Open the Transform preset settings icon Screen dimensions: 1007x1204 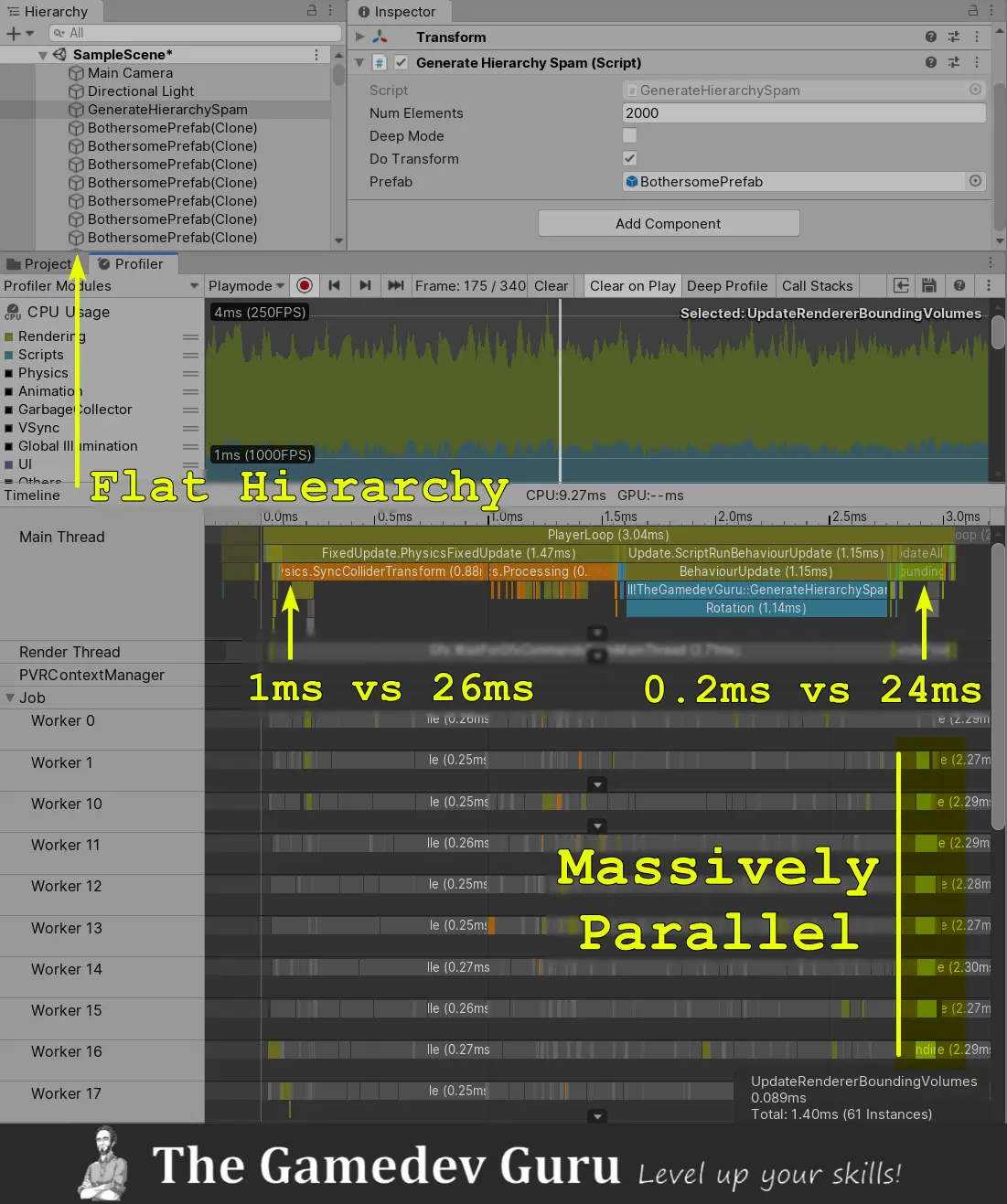click(954, 37)
